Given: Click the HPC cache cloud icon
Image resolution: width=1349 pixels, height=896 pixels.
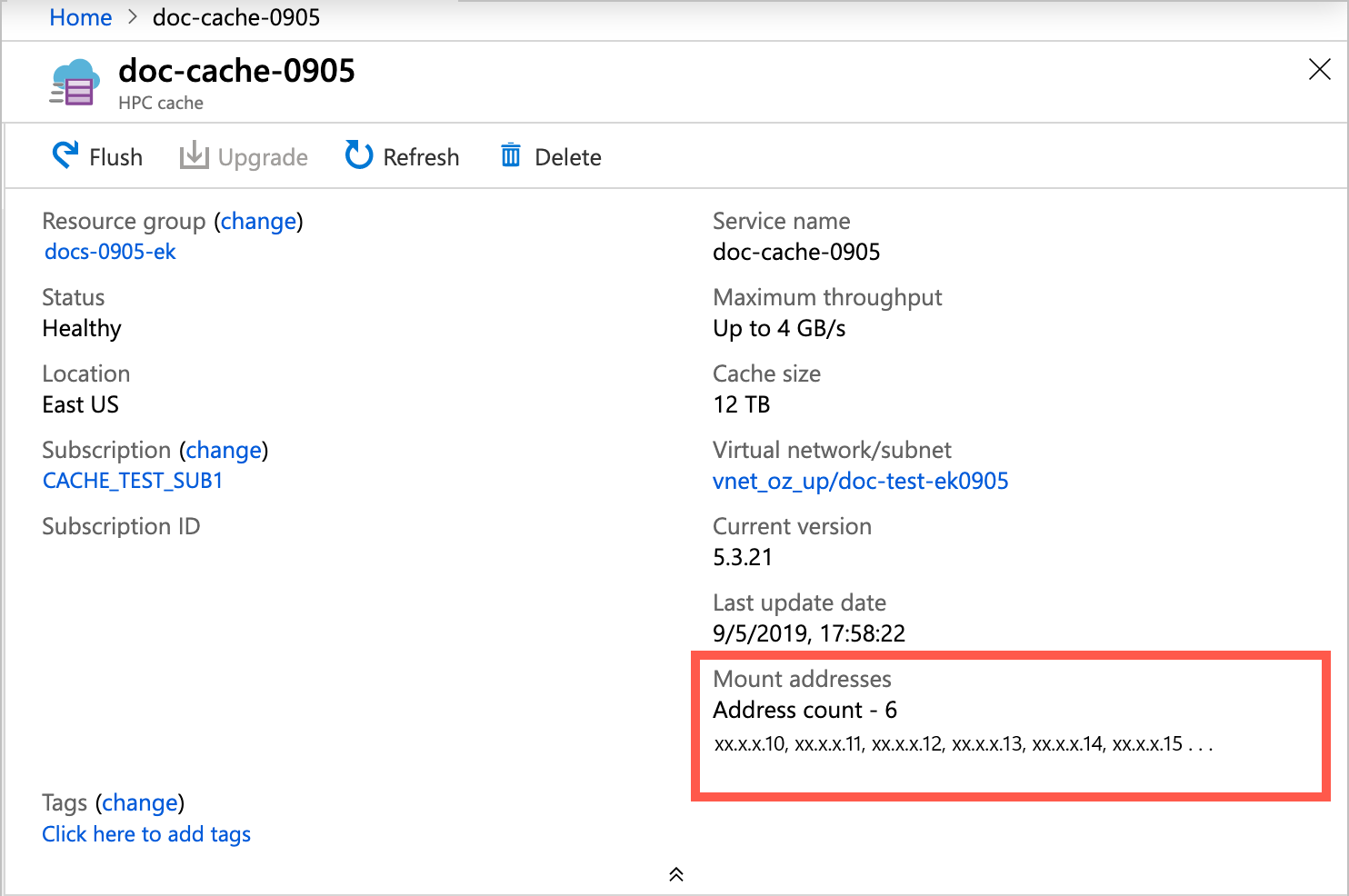Looking at the screenshot, I should (x=74, y=82).
